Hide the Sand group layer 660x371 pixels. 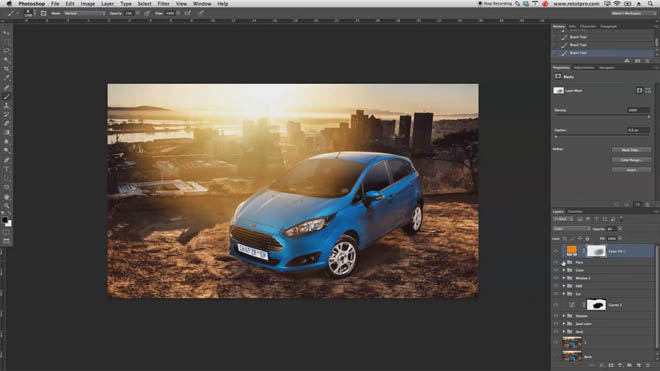tap(556, 332)
